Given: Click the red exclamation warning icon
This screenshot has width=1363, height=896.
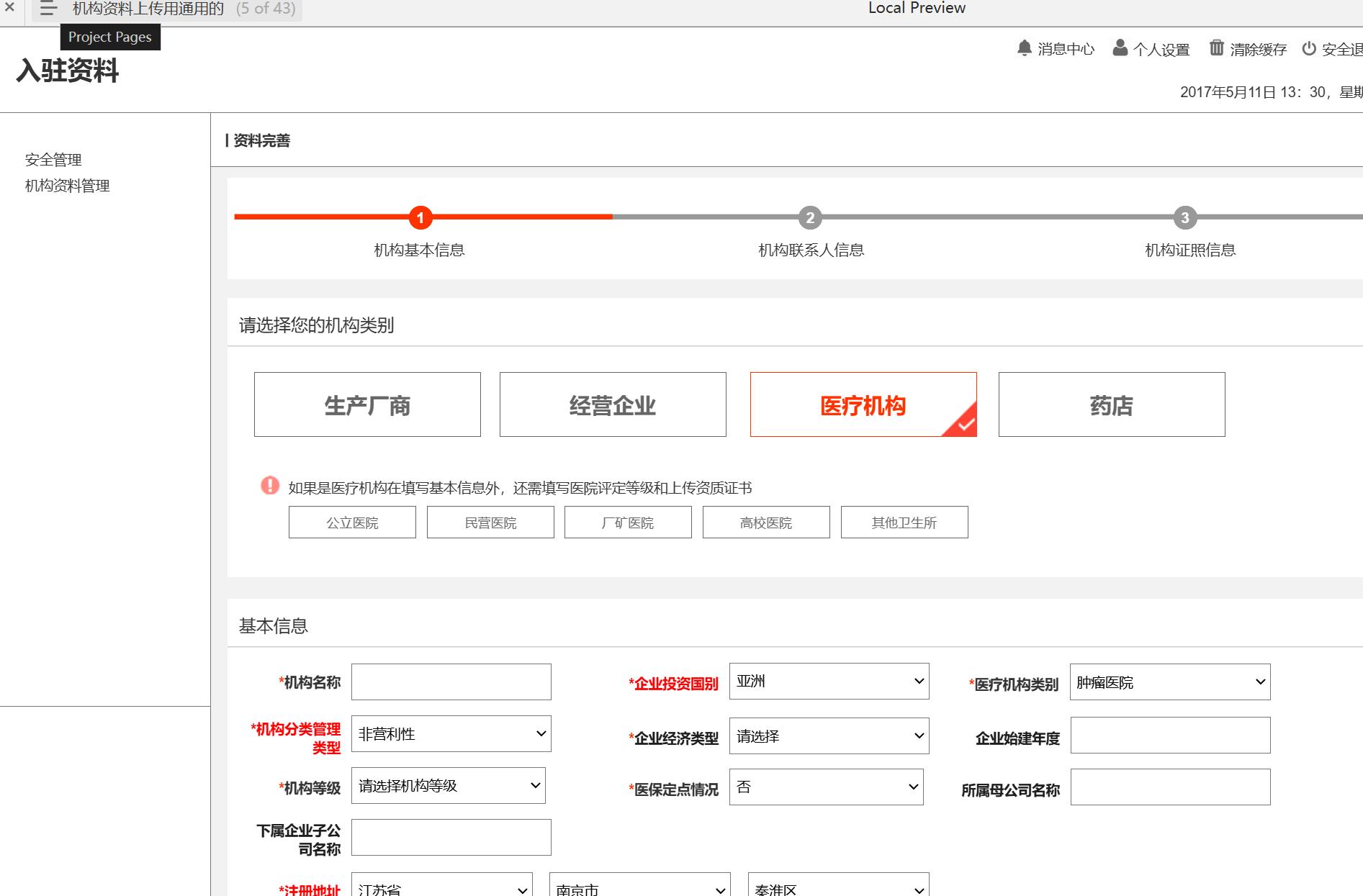Looking at the screenshot, I should pos(270,486).
